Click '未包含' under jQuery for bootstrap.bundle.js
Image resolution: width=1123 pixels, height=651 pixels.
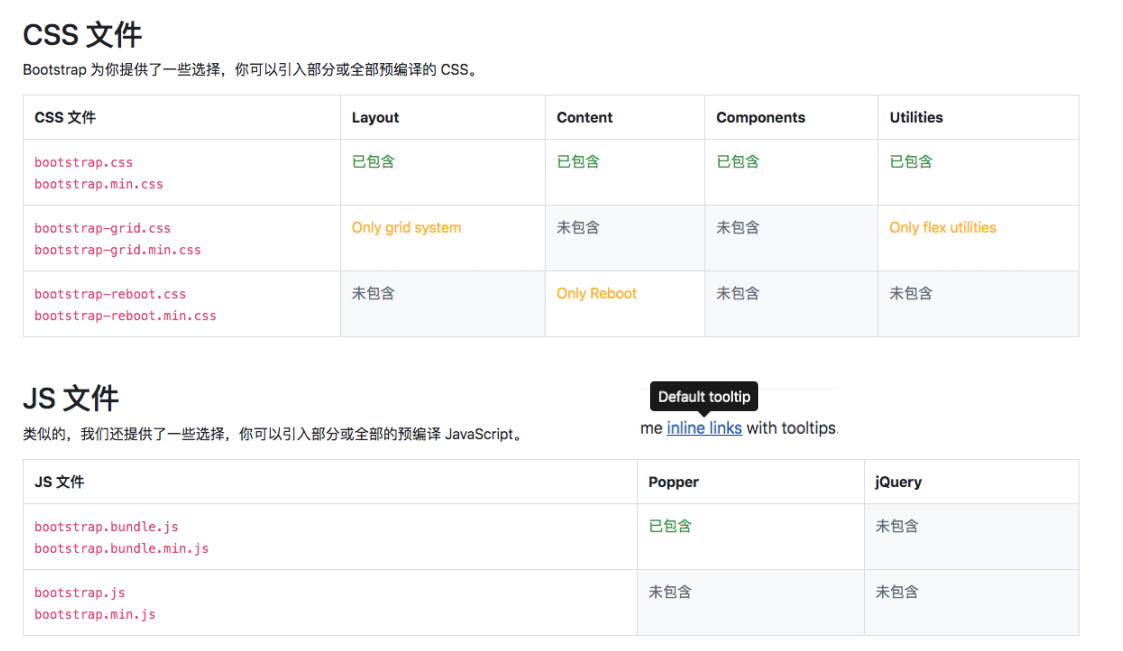pyautogui.click(x=897, y=526)
